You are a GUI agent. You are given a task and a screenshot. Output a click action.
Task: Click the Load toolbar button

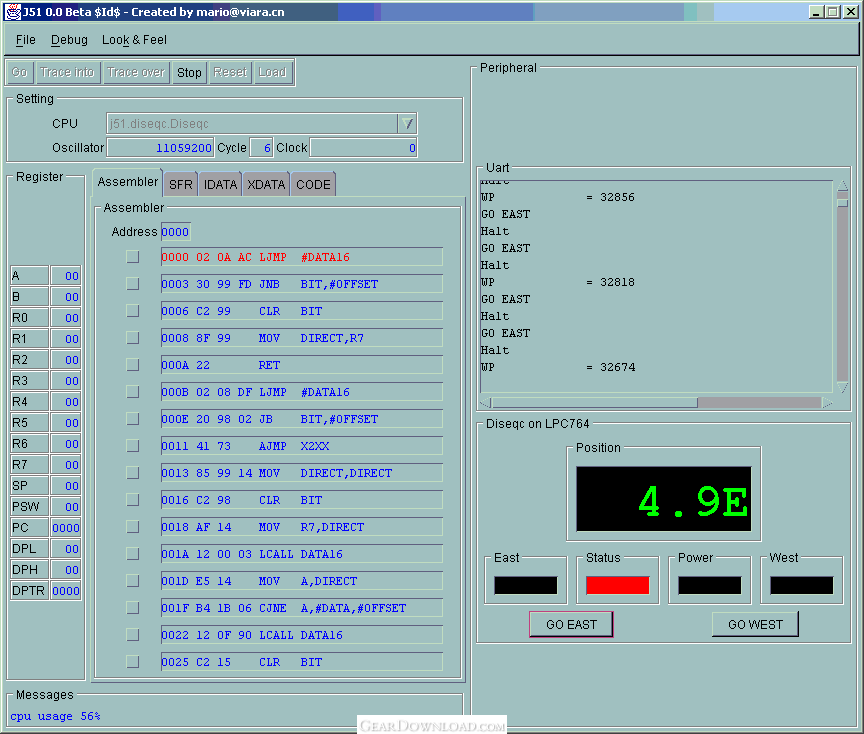(272, 73)
